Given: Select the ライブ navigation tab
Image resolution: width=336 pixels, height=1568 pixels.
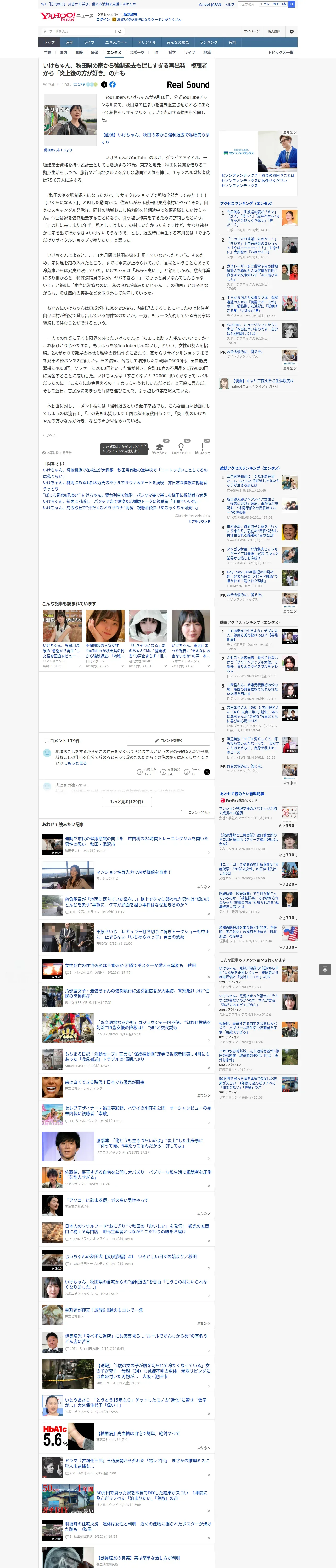Looking at the screenshot, I should pyautogui.click(x=89, y=43).
